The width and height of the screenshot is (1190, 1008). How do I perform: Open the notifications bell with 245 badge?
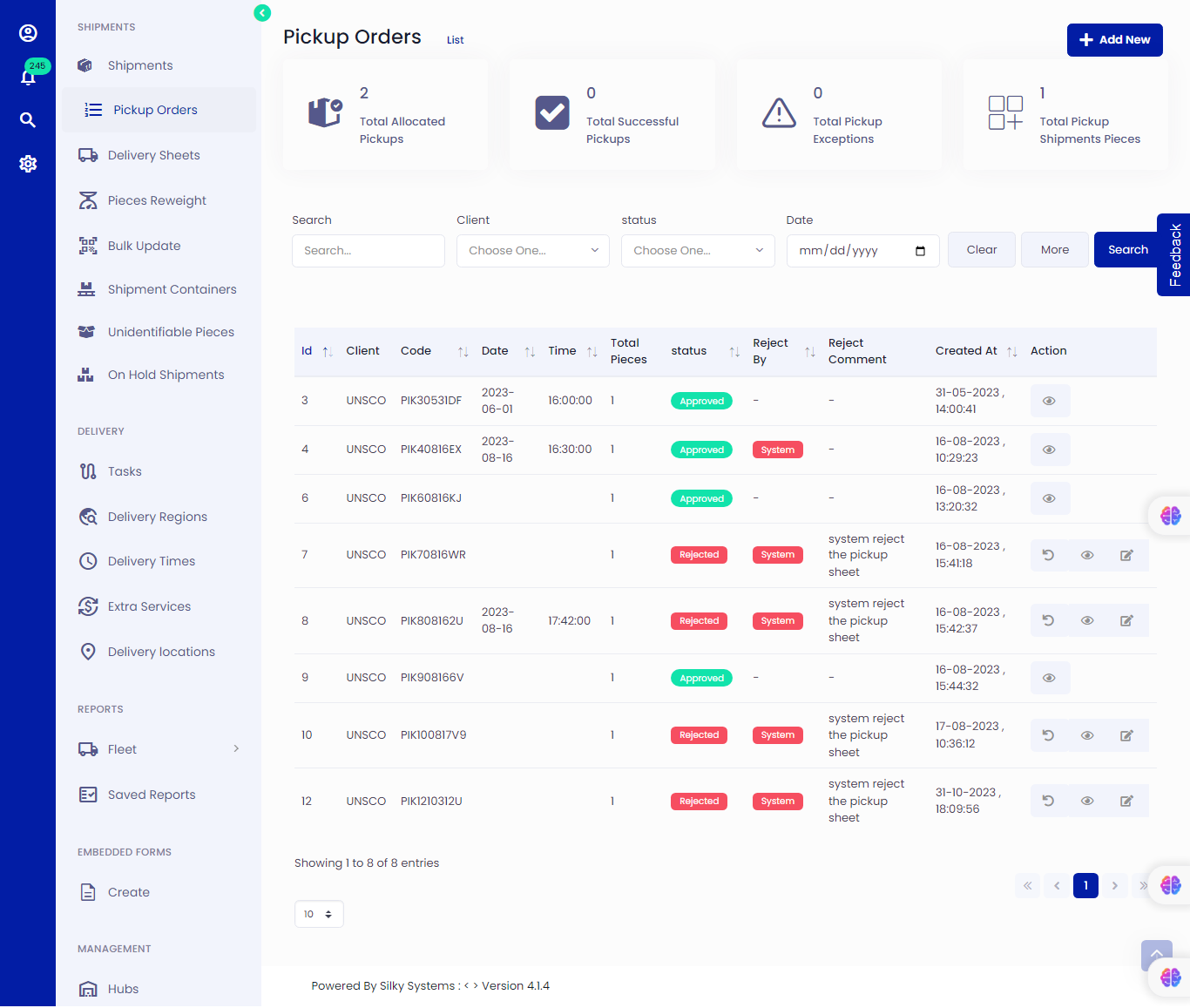point(28,77)
